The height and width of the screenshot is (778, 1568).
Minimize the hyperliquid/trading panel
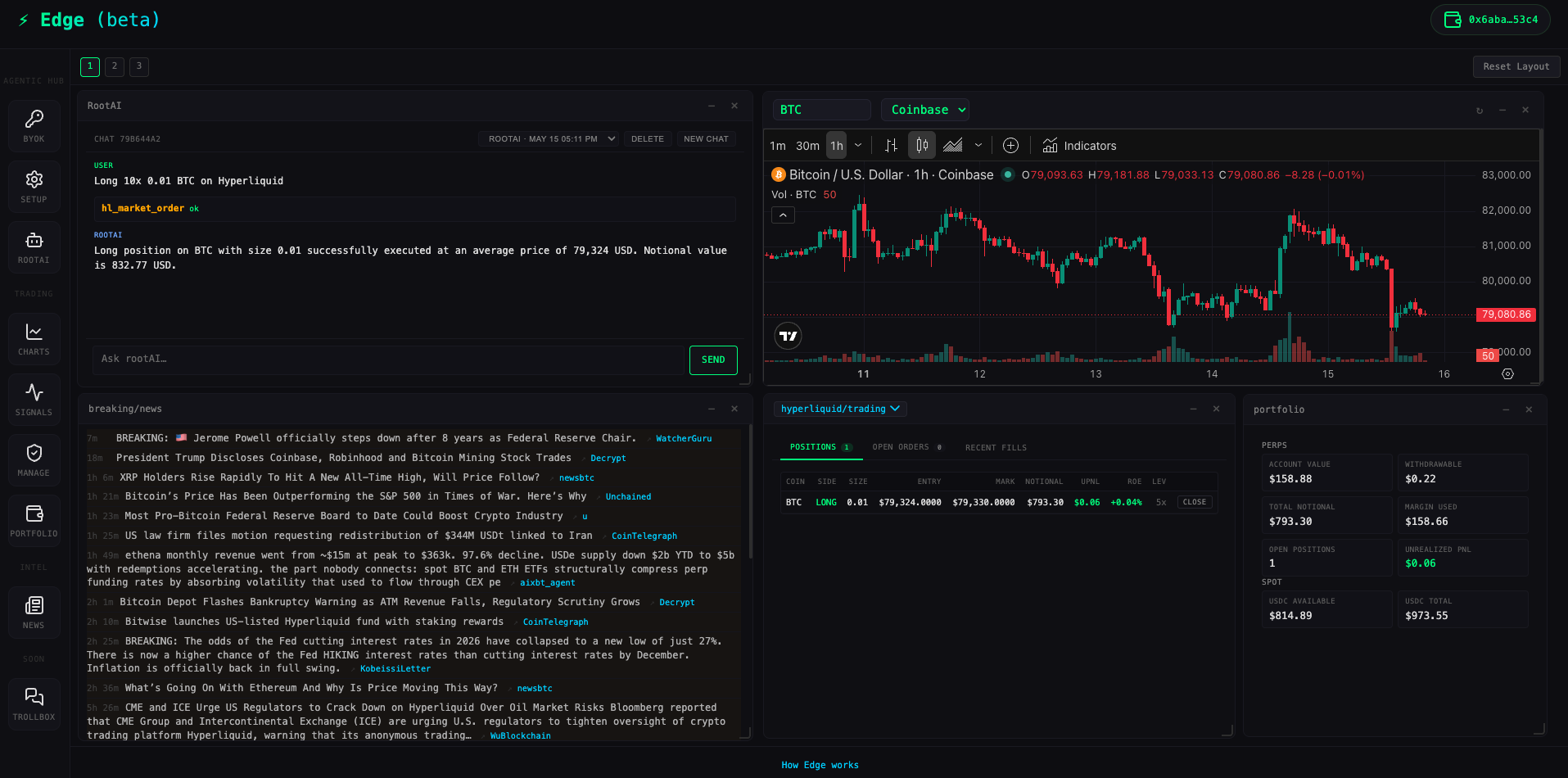pos(1193,409)
